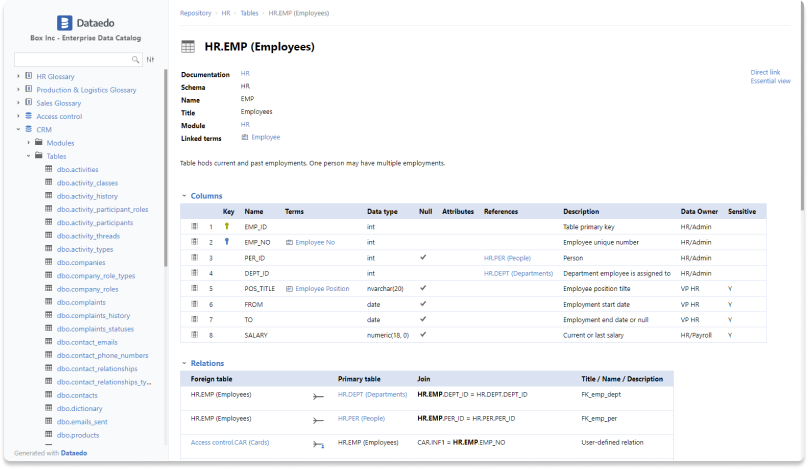The width and height of the screenshot is (808, 469).
Task: Collapse the CRM tree node
Action: coord(17,129)
